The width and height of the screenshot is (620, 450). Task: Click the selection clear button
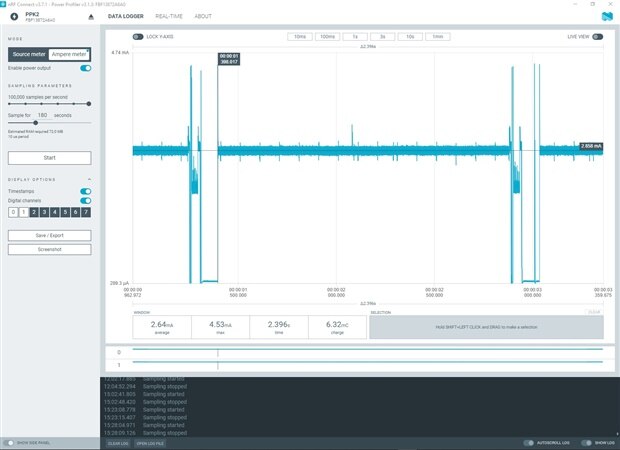tap(594, 312)
